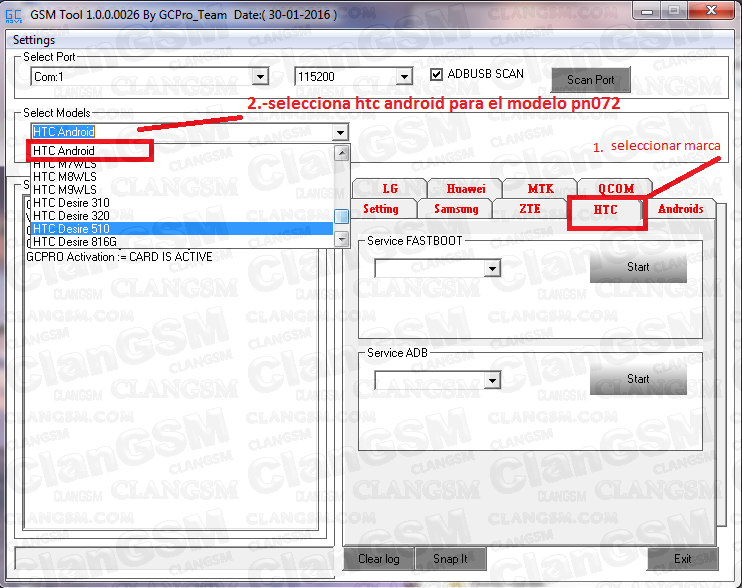Click Start in Service ADB group
The height and width of the screenshot is (588, 742).
coord(638,379)
